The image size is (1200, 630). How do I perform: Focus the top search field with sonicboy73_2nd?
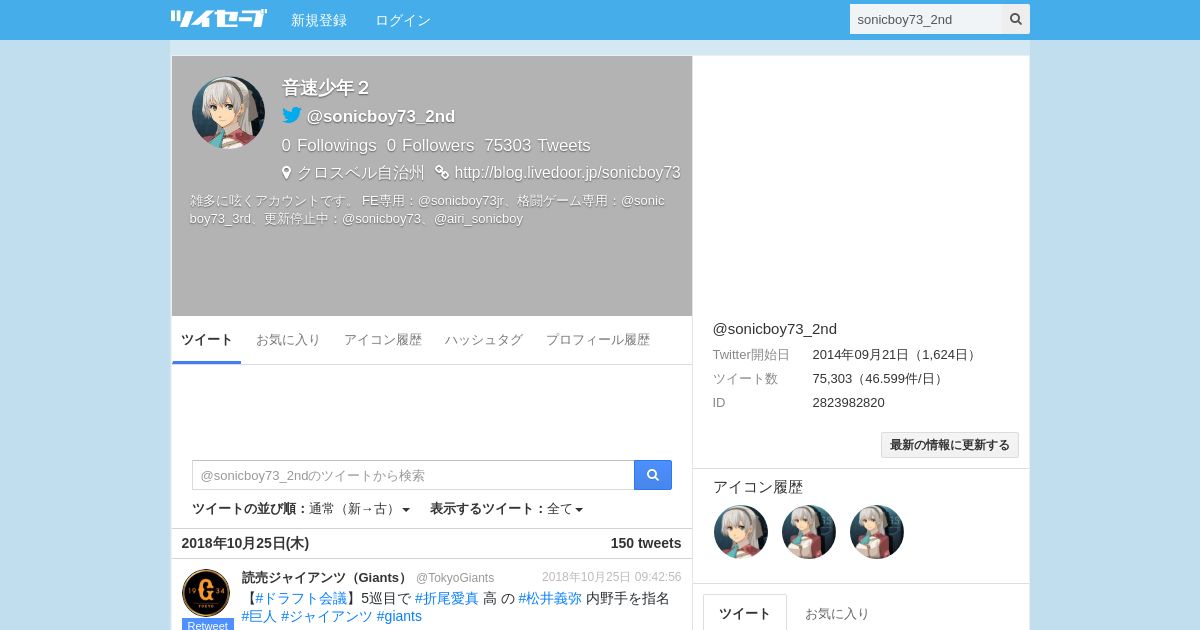tap(926, 19)
